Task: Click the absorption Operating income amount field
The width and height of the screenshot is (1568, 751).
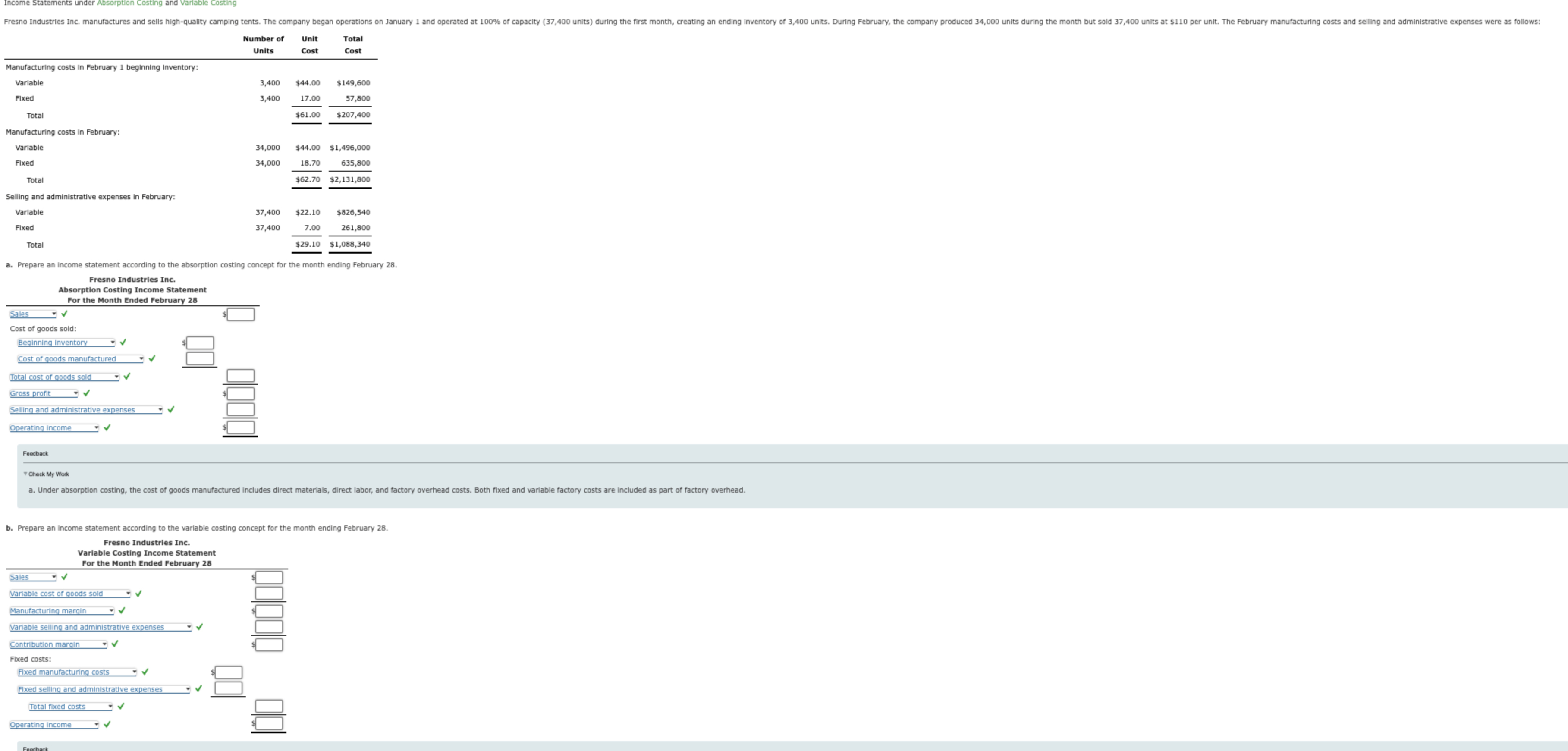Action: [x=240, y=428]
